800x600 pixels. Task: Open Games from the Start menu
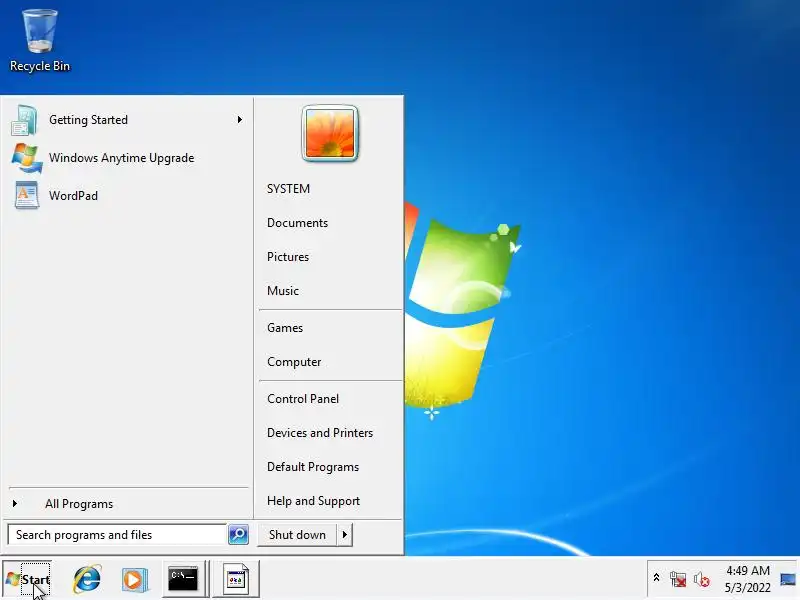285,328
